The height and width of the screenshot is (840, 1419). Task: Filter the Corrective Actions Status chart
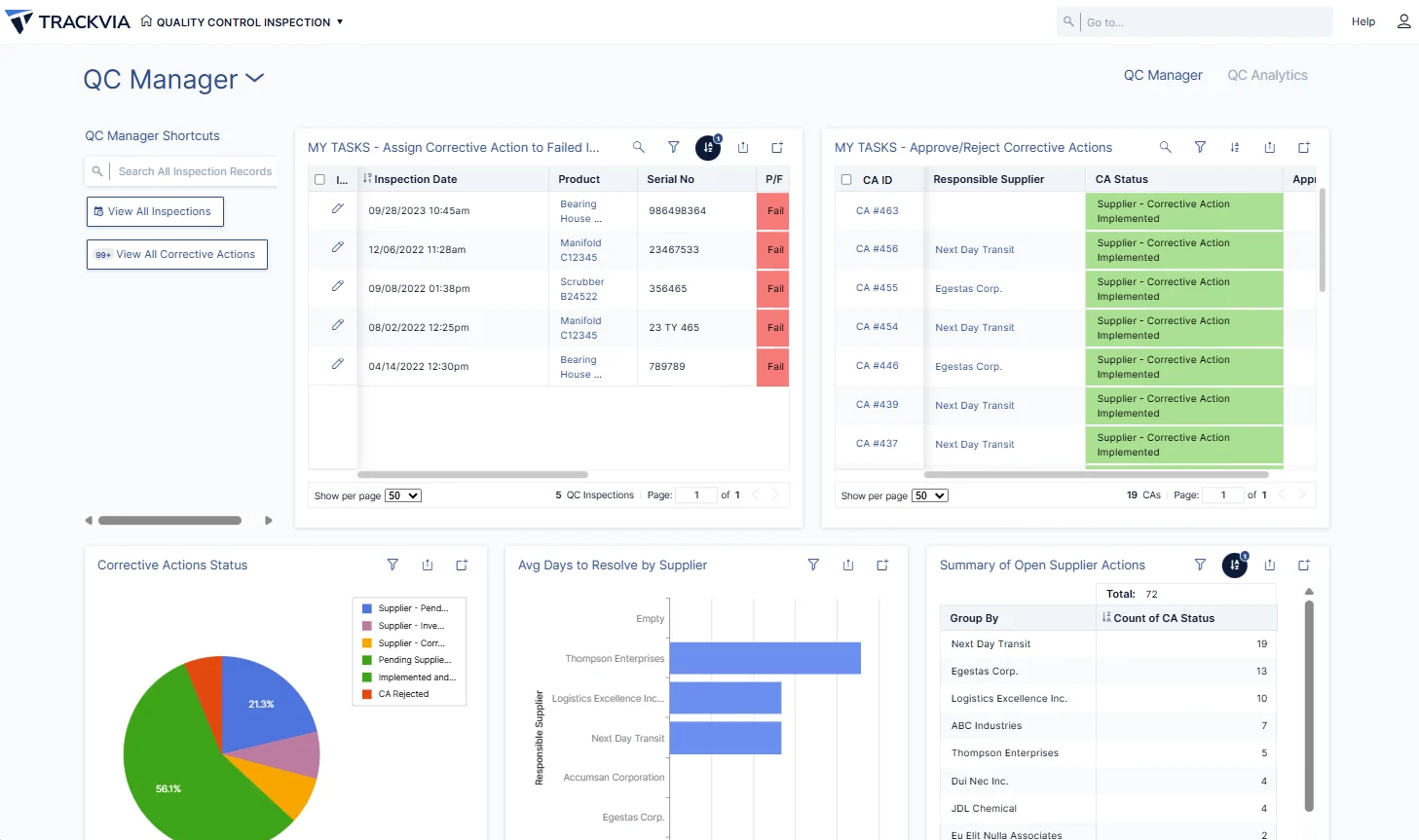(x=392, y=565)
